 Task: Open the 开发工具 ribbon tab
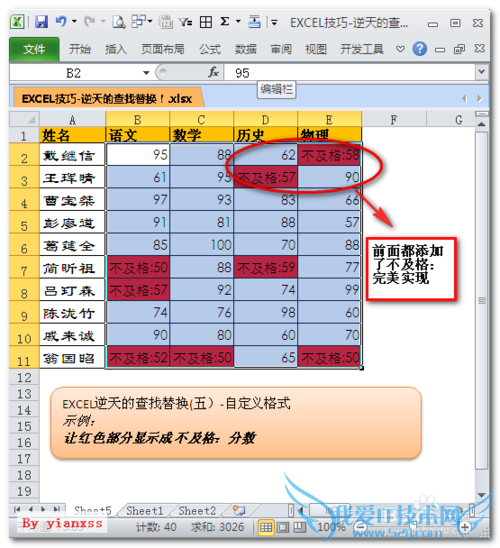coord(362,49)
